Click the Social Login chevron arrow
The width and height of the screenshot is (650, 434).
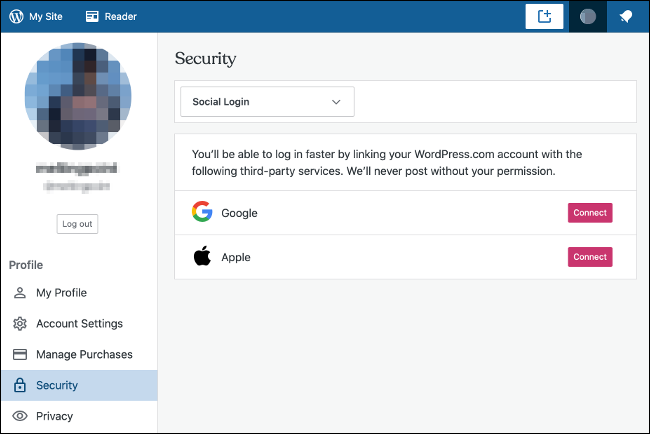tap(336, 102)
